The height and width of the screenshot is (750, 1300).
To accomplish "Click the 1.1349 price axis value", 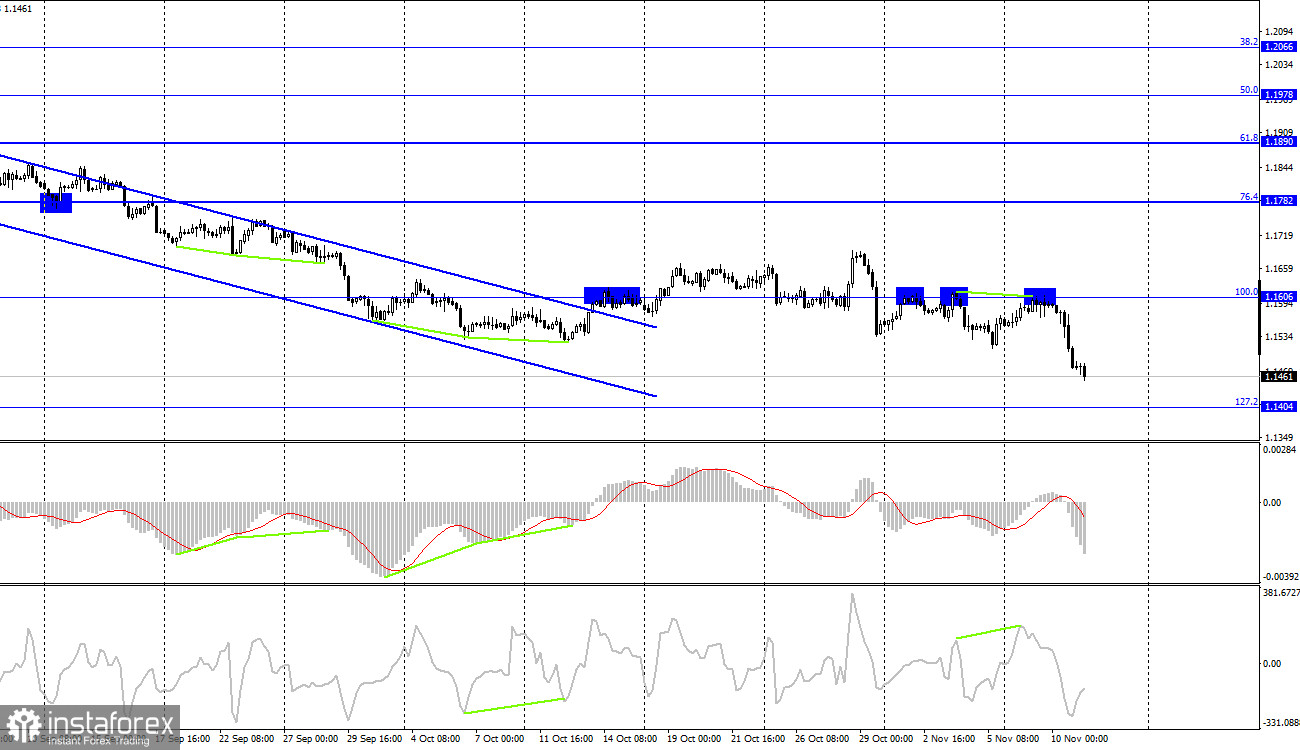I will [x=1281, y=438].
